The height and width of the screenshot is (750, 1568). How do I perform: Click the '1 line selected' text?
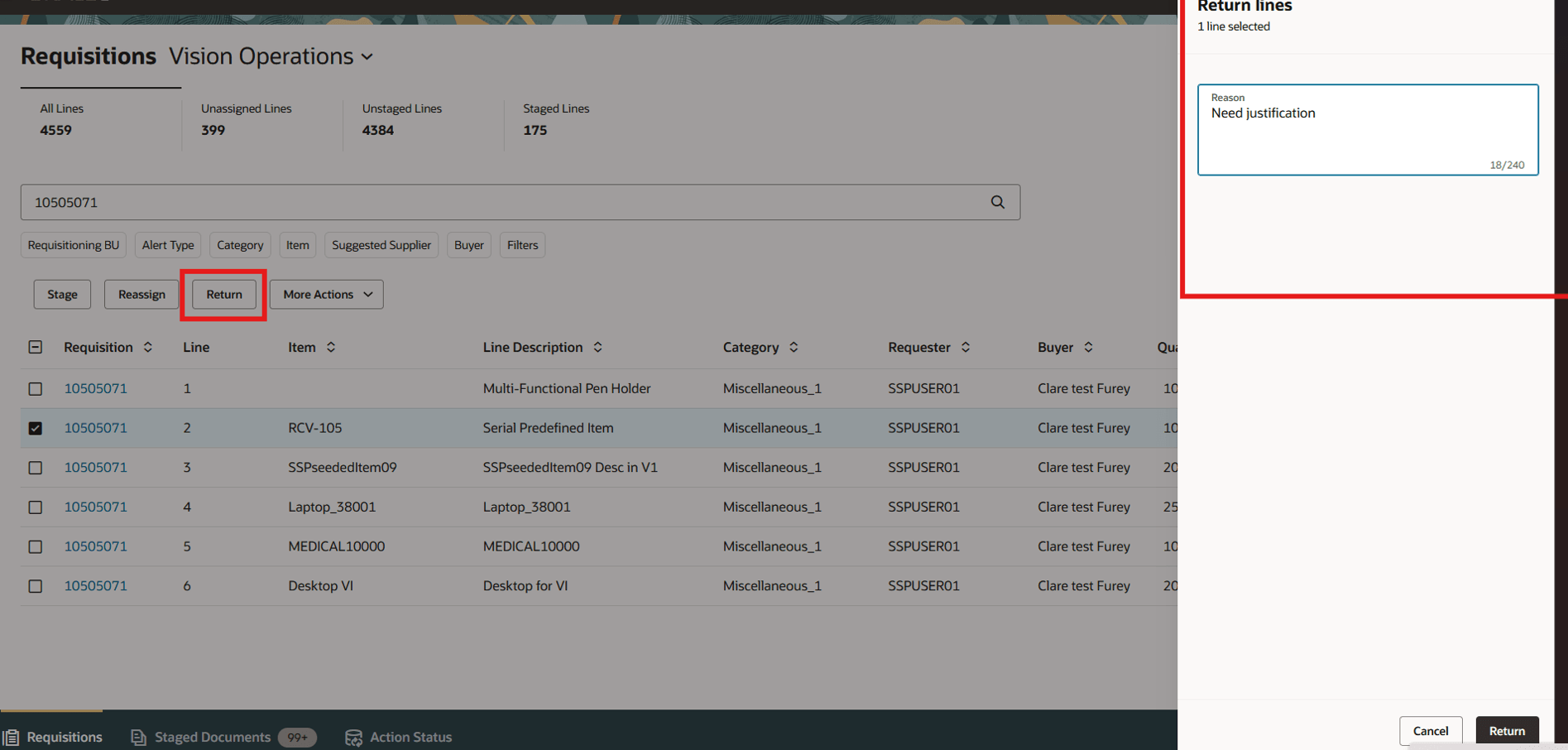pyautogui.click(x=1234, y=26)
